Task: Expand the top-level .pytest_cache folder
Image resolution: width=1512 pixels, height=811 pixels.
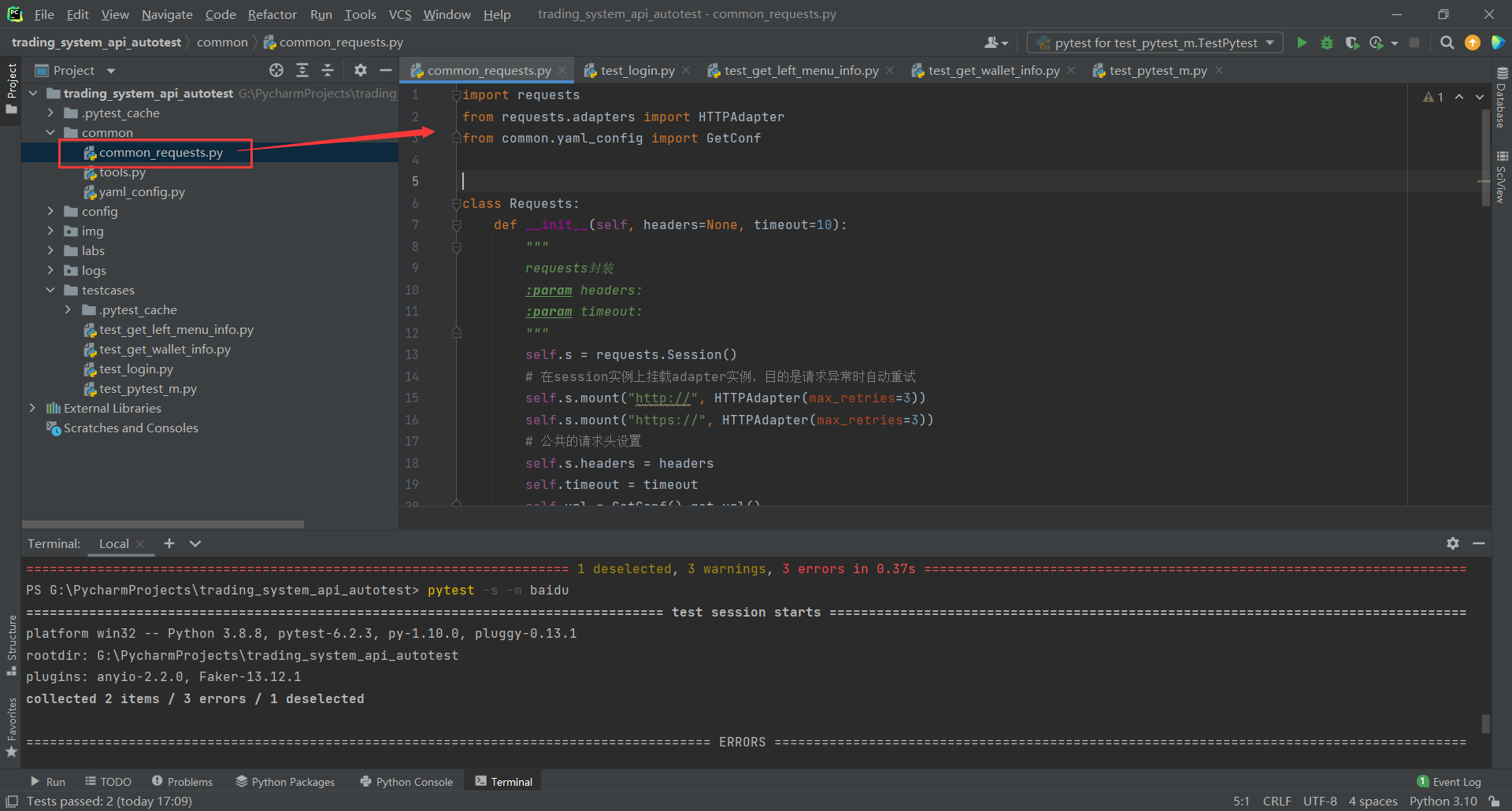Action: (x=50, y=113)
